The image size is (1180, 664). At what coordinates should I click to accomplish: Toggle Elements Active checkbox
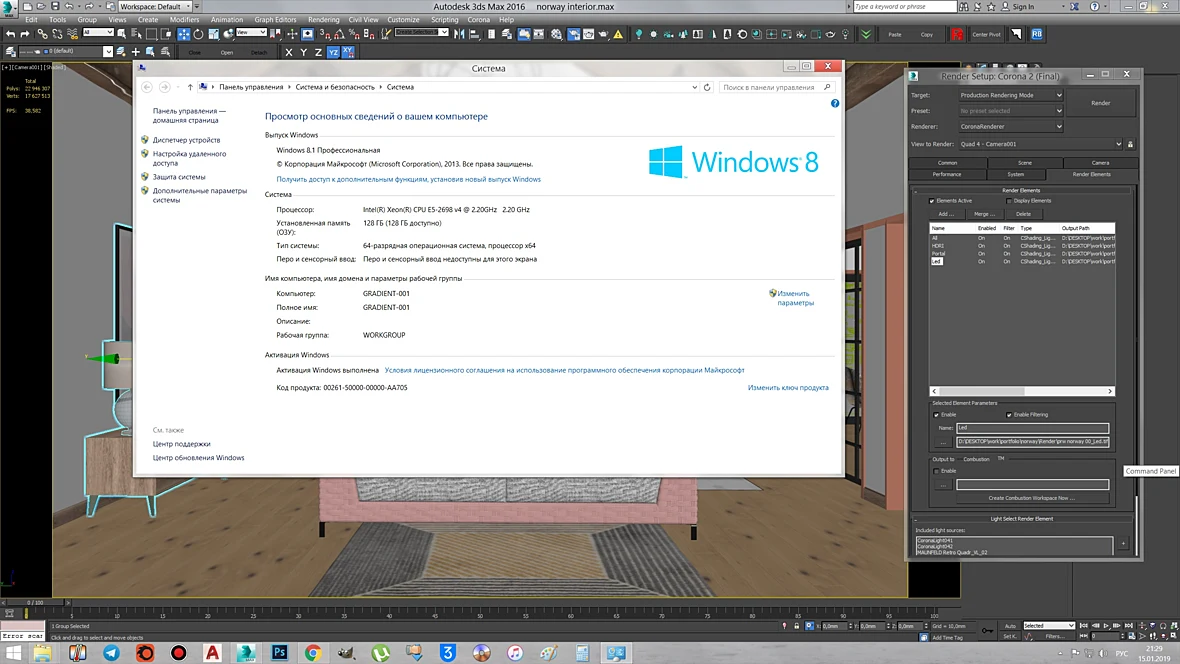[932, 201]
